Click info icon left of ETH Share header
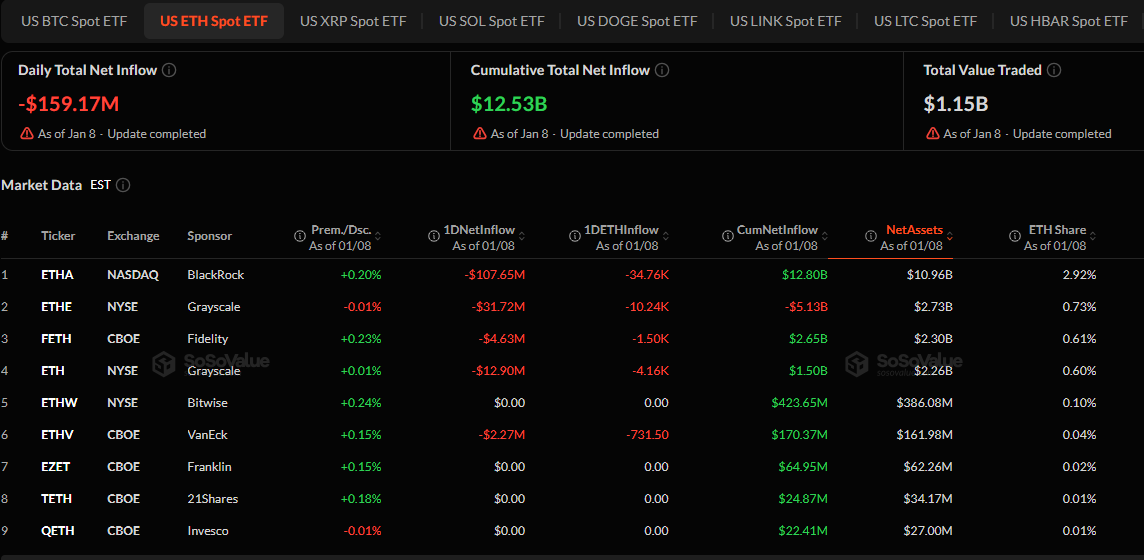1144x560 pixels. (1011, 237)
